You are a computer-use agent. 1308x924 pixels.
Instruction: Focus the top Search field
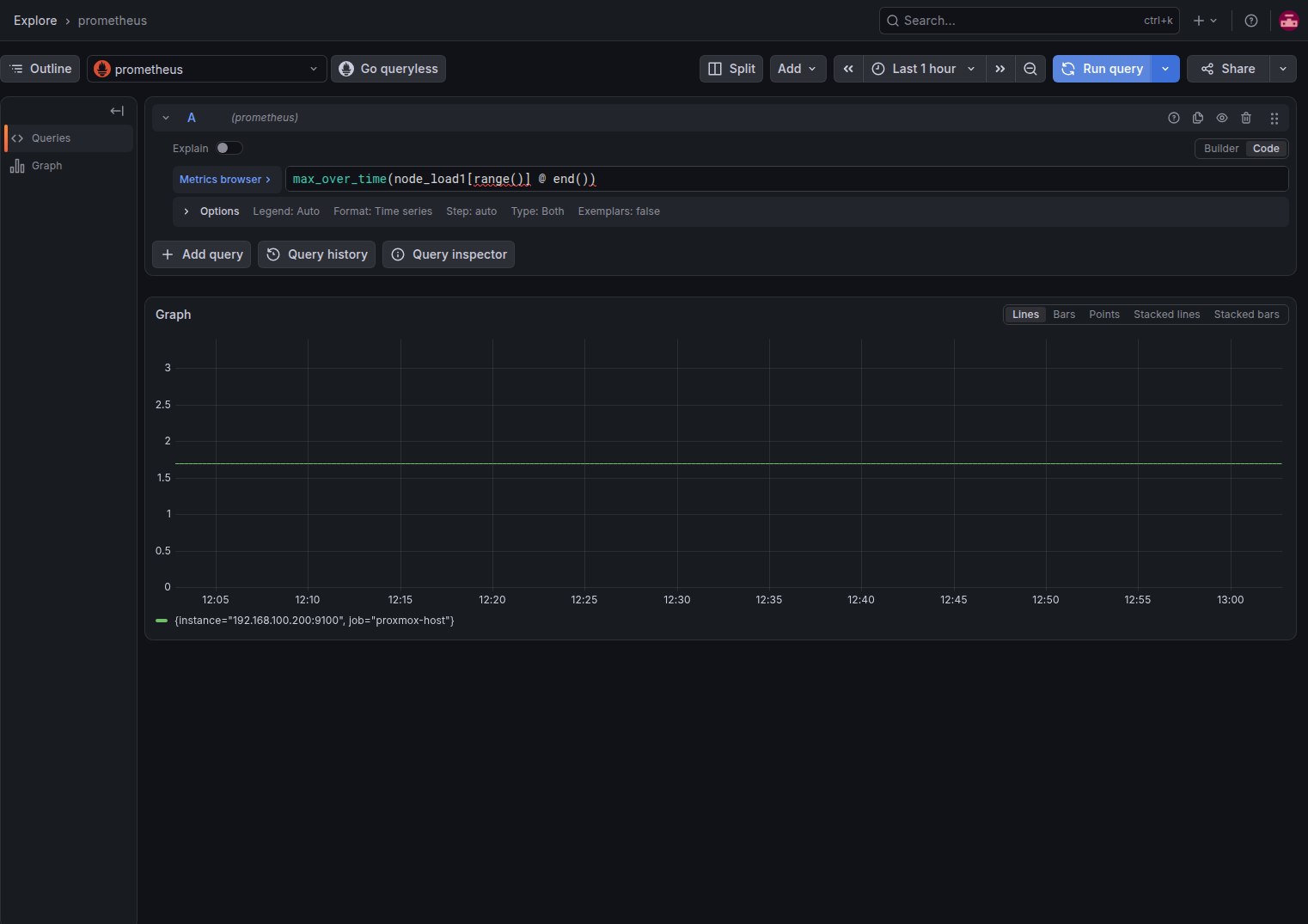[1029, 21]
